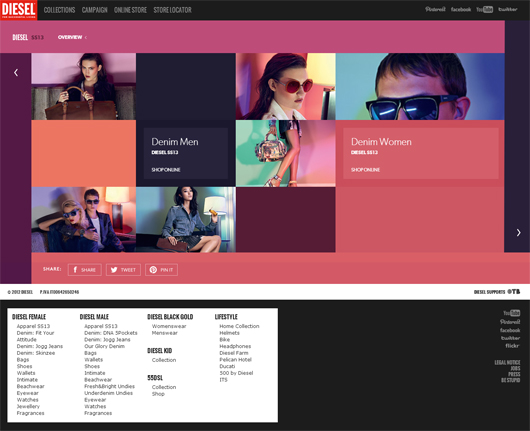Click Shop Online under Denim Men
This screenshot has width=530, height=431.
click(x=166, y=170)
